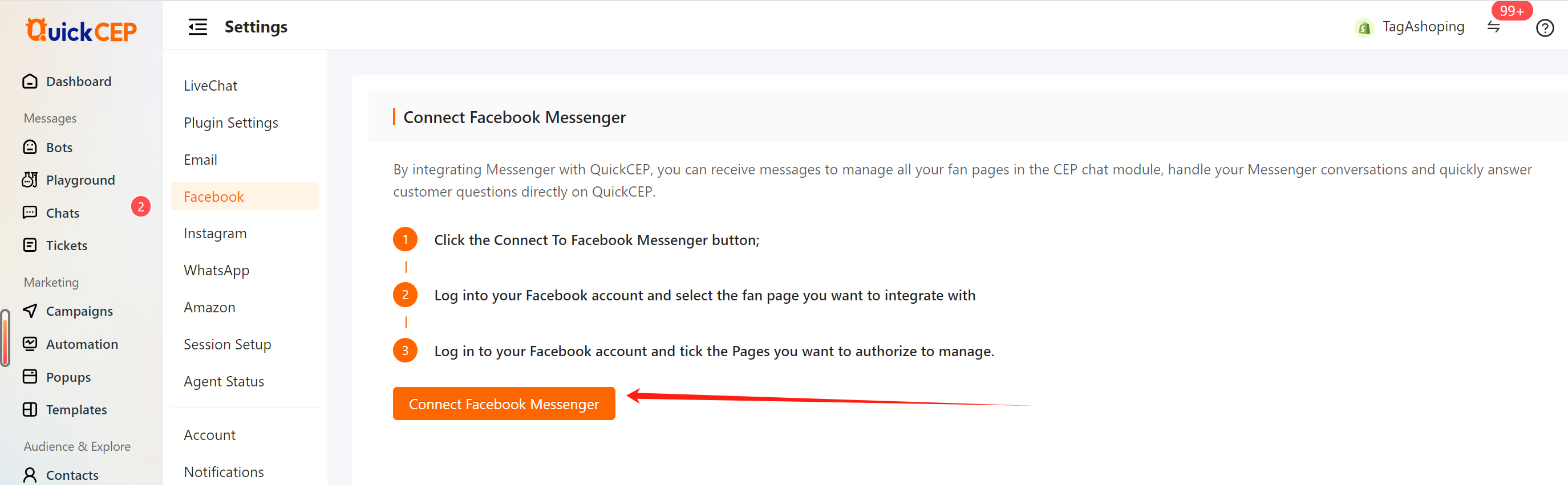Screen dimensions: 1568x485
Task: Open Chats via the chat bubble icon
Action: (x=30, y=213)
